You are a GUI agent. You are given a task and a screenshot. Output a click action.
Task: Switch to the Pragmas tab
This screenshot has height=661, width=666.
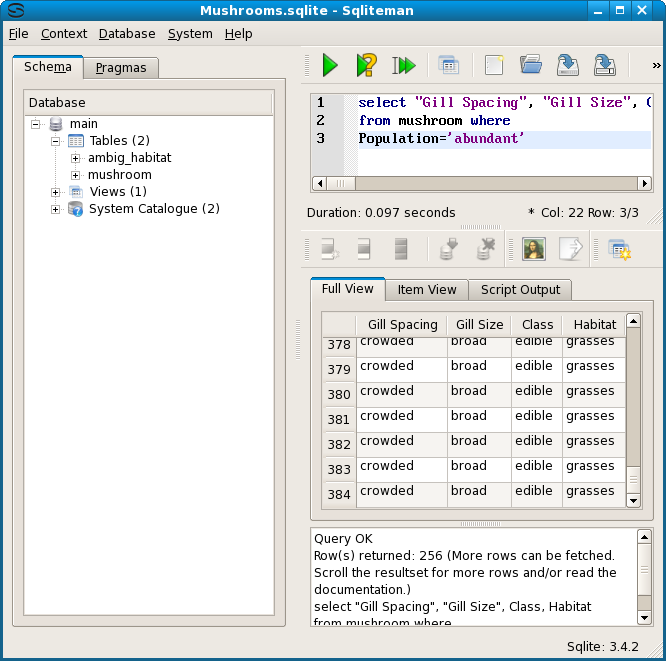[121, 68]
